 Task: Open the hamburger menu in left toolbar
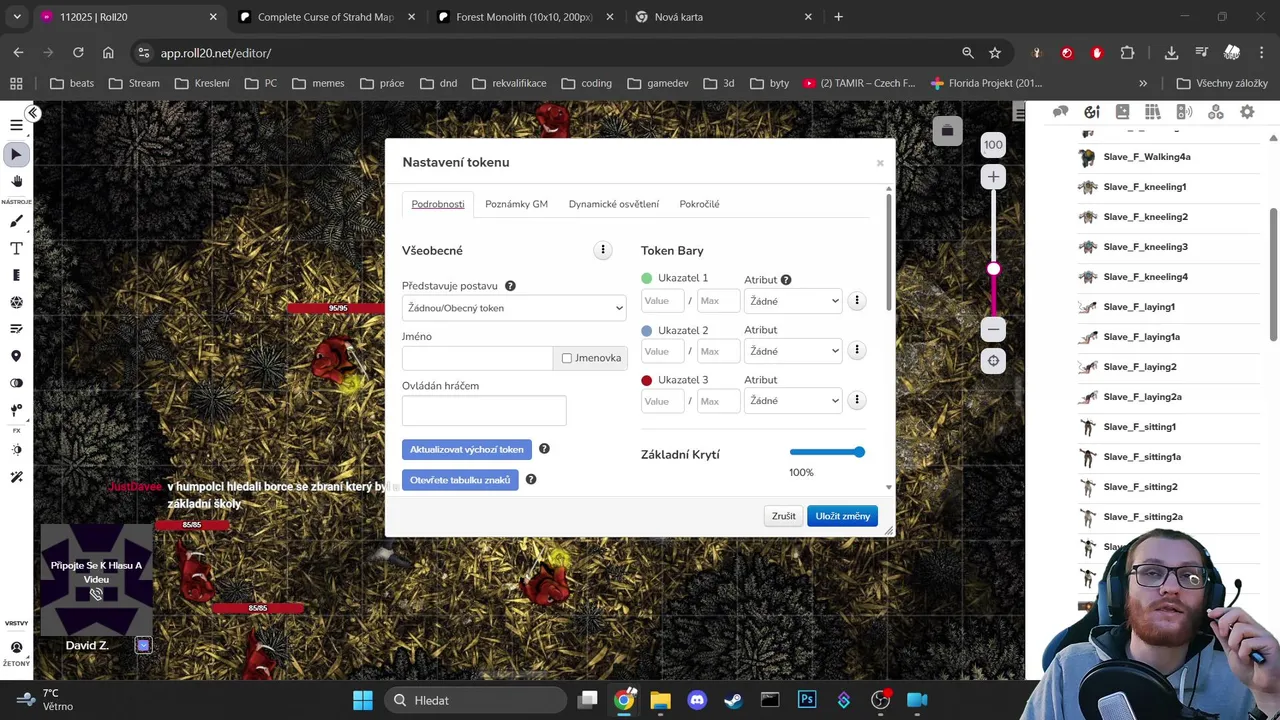[x=16, y=125]
